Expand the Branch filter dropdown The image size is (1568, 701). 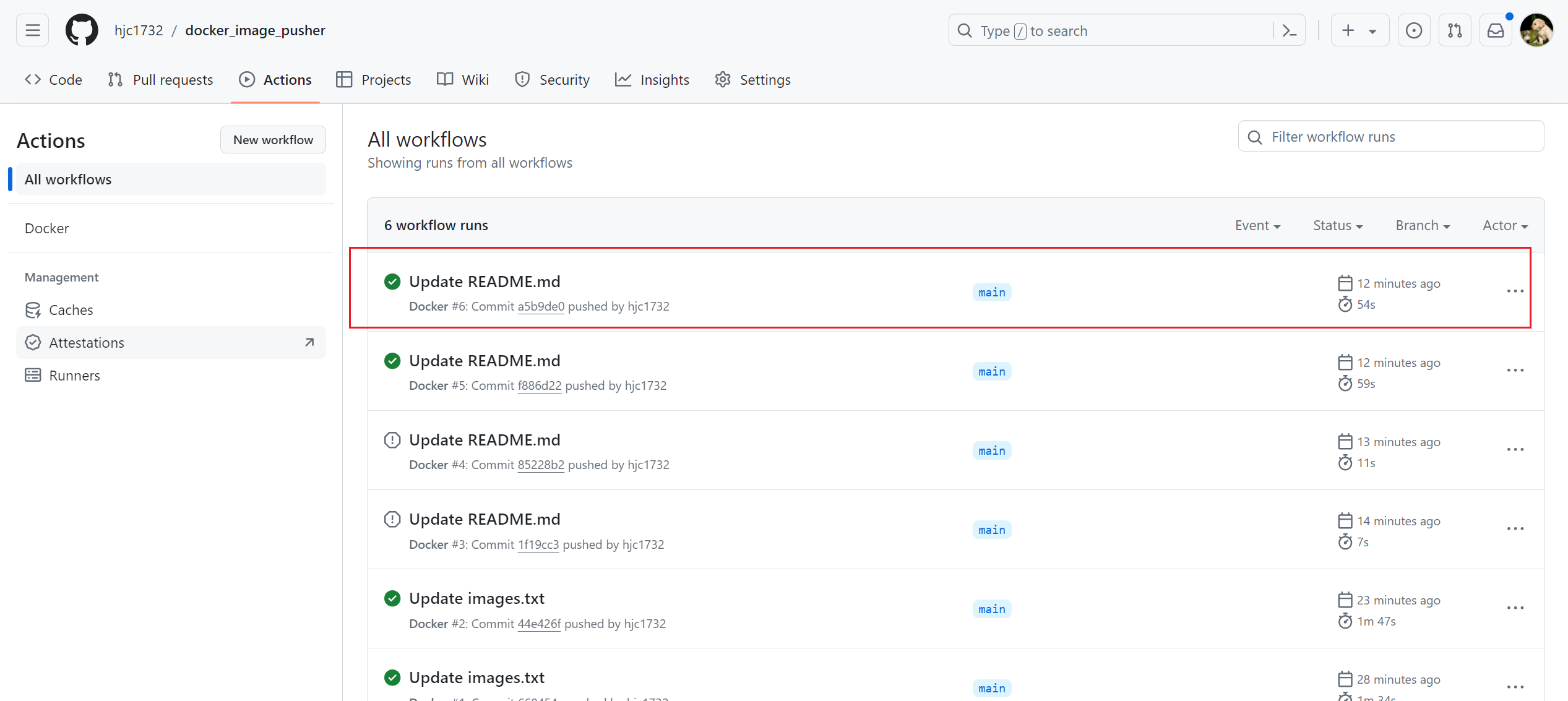(x=1422, y=225)
